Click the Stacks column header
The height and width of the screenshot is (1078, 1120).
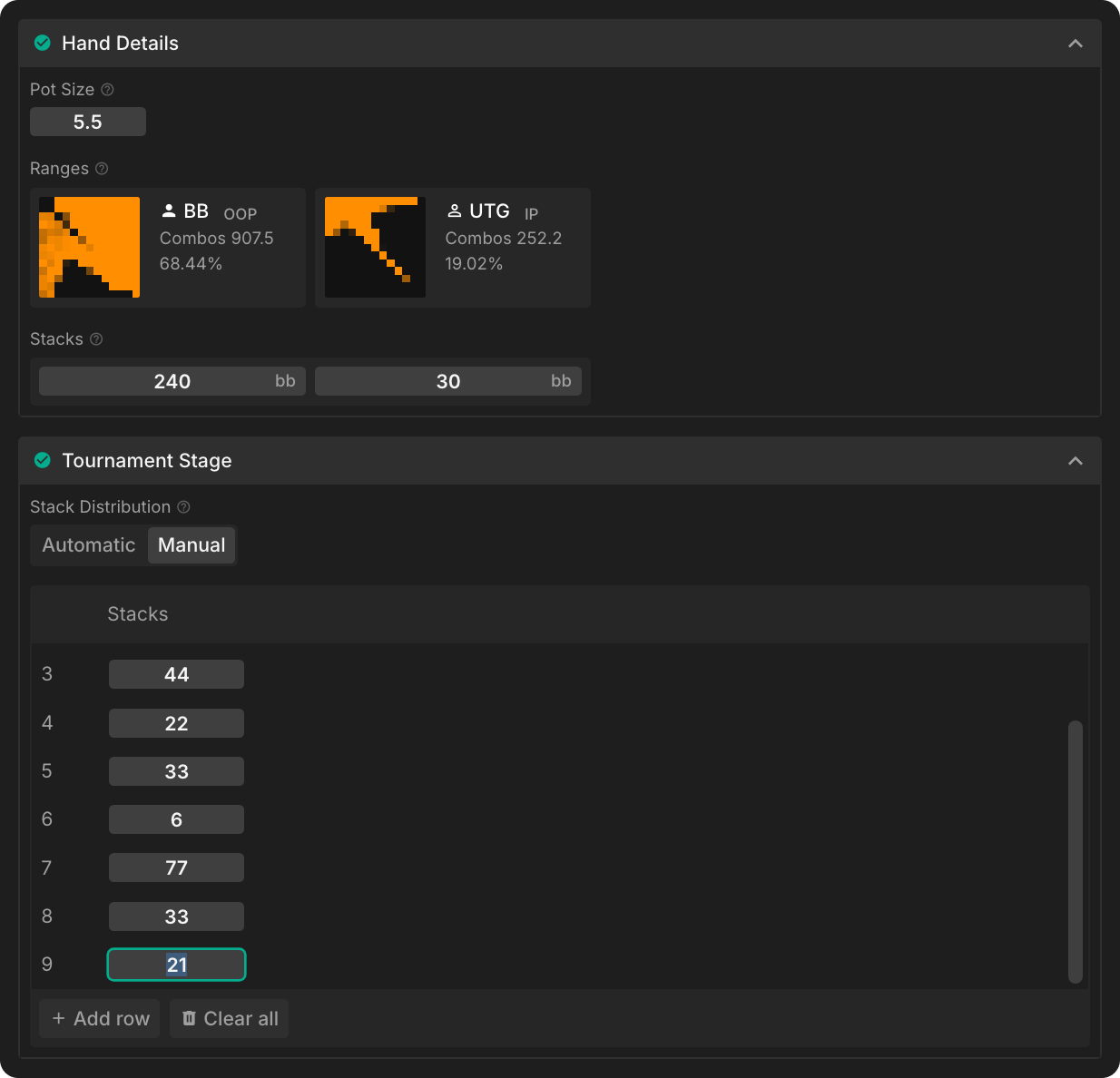[x=138, y=614]
